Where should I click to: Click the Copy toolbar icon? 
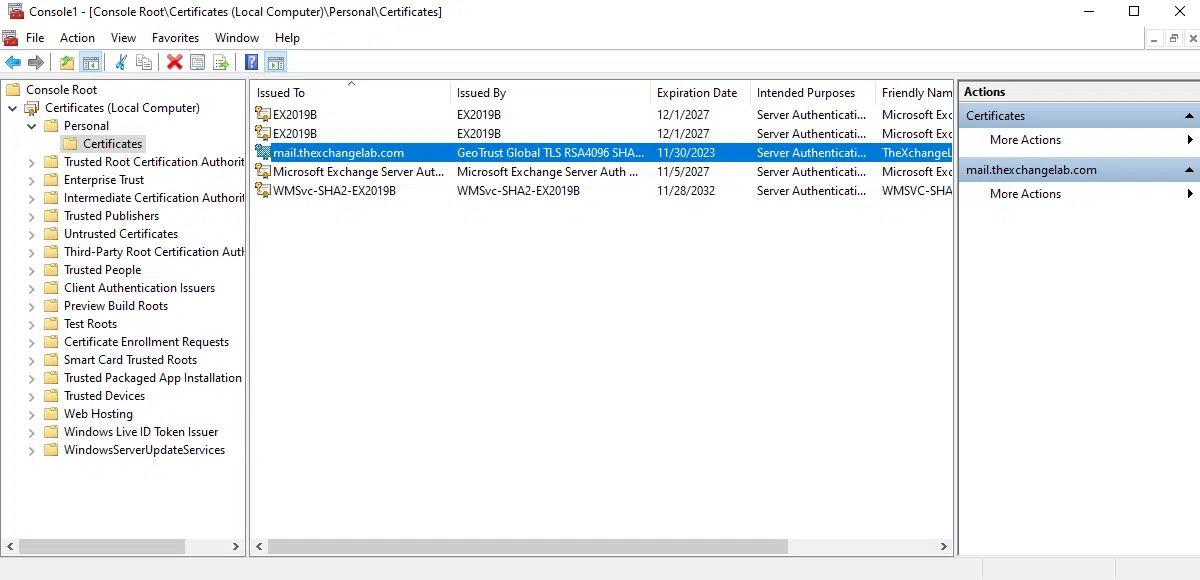(145, 63)
